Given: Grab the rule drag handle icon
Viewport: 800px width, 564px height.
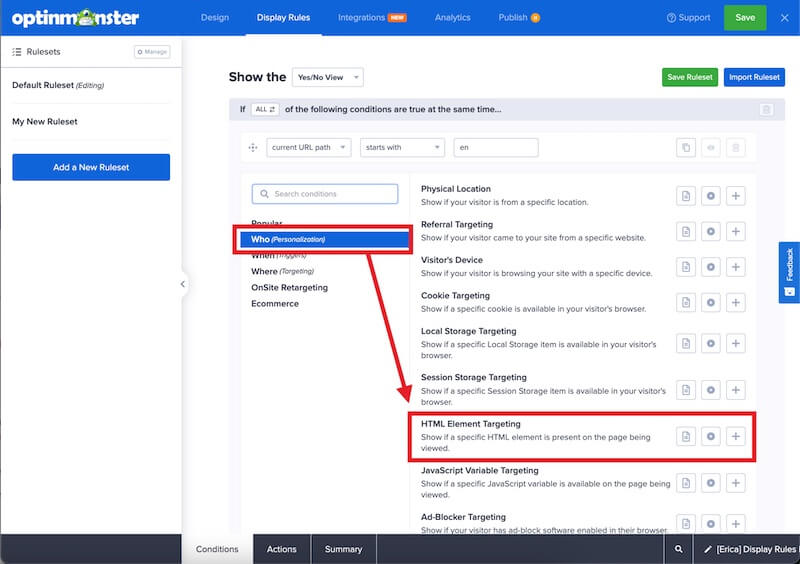Looking at the screenshot, I should tap(253, 148).
